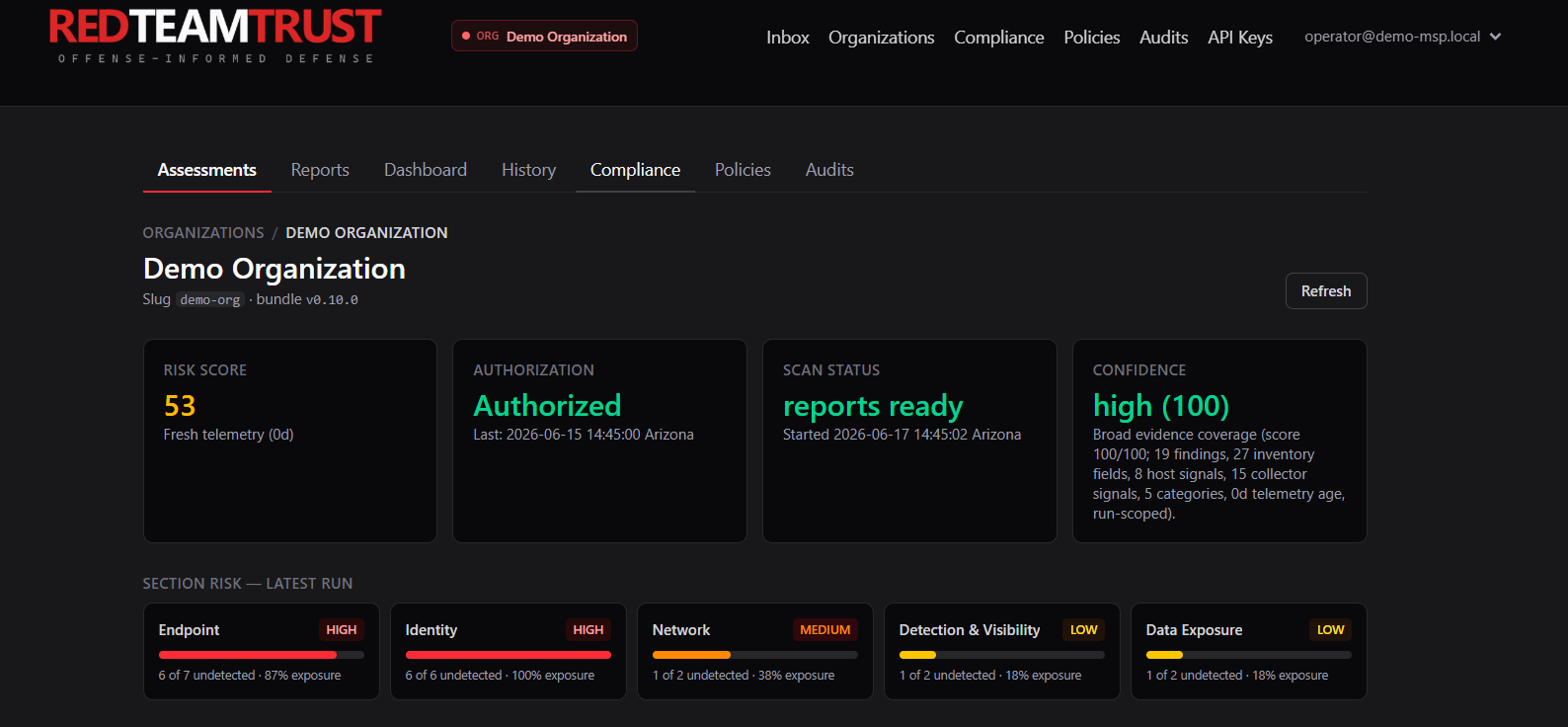Click the Risk Score card showing 53
This screenshot has width=1568, height=727.
290,442
